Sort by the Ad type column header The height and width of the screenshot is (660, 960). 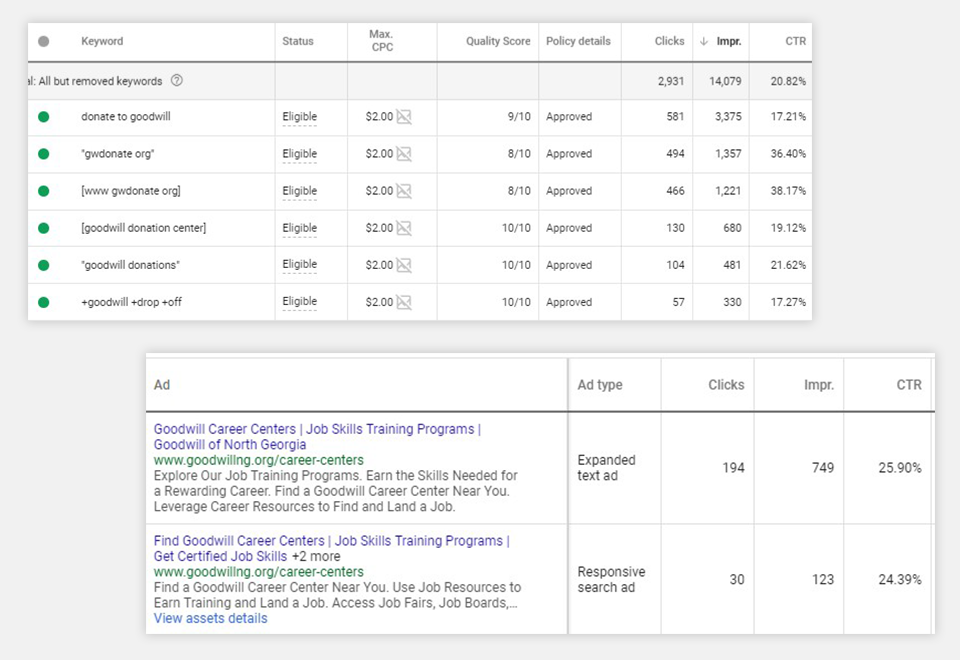coord(600,384)
